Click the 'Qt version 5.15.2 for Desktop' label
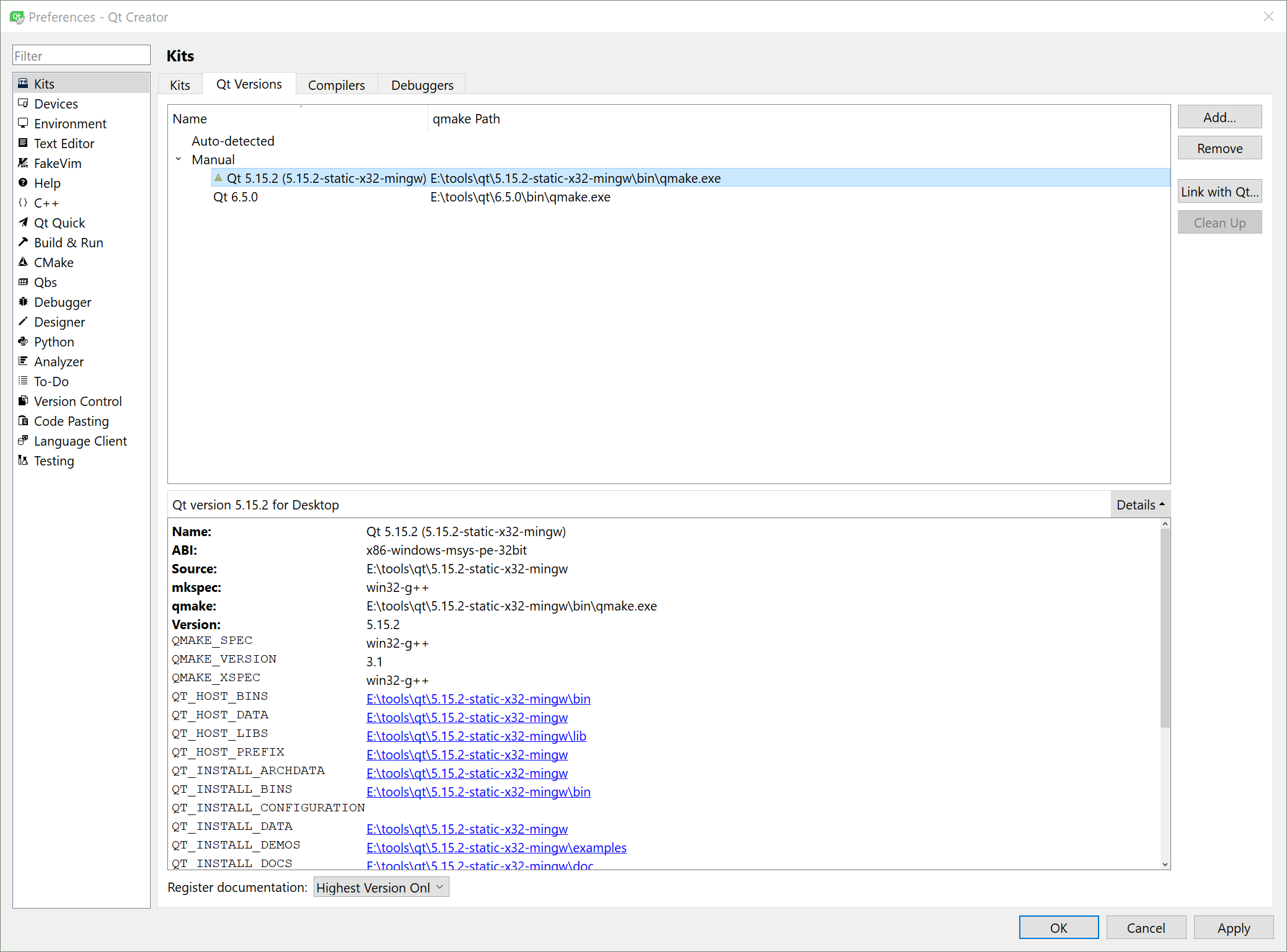The width and height of the screenshot is (1287, 952). (255, 505)
